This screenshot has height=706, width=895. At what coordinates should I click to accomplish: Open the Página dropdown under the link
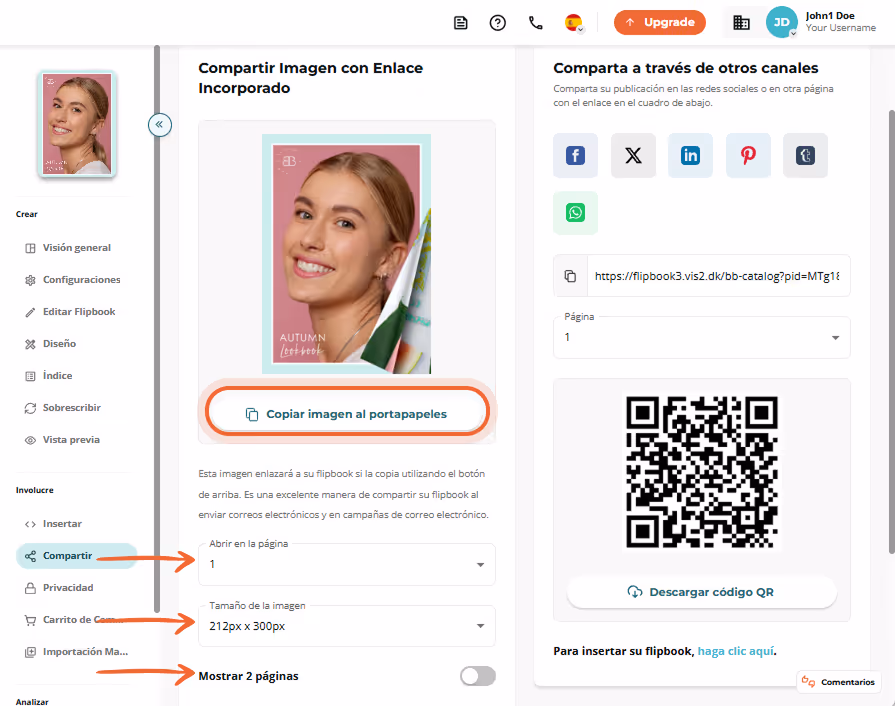702,337
